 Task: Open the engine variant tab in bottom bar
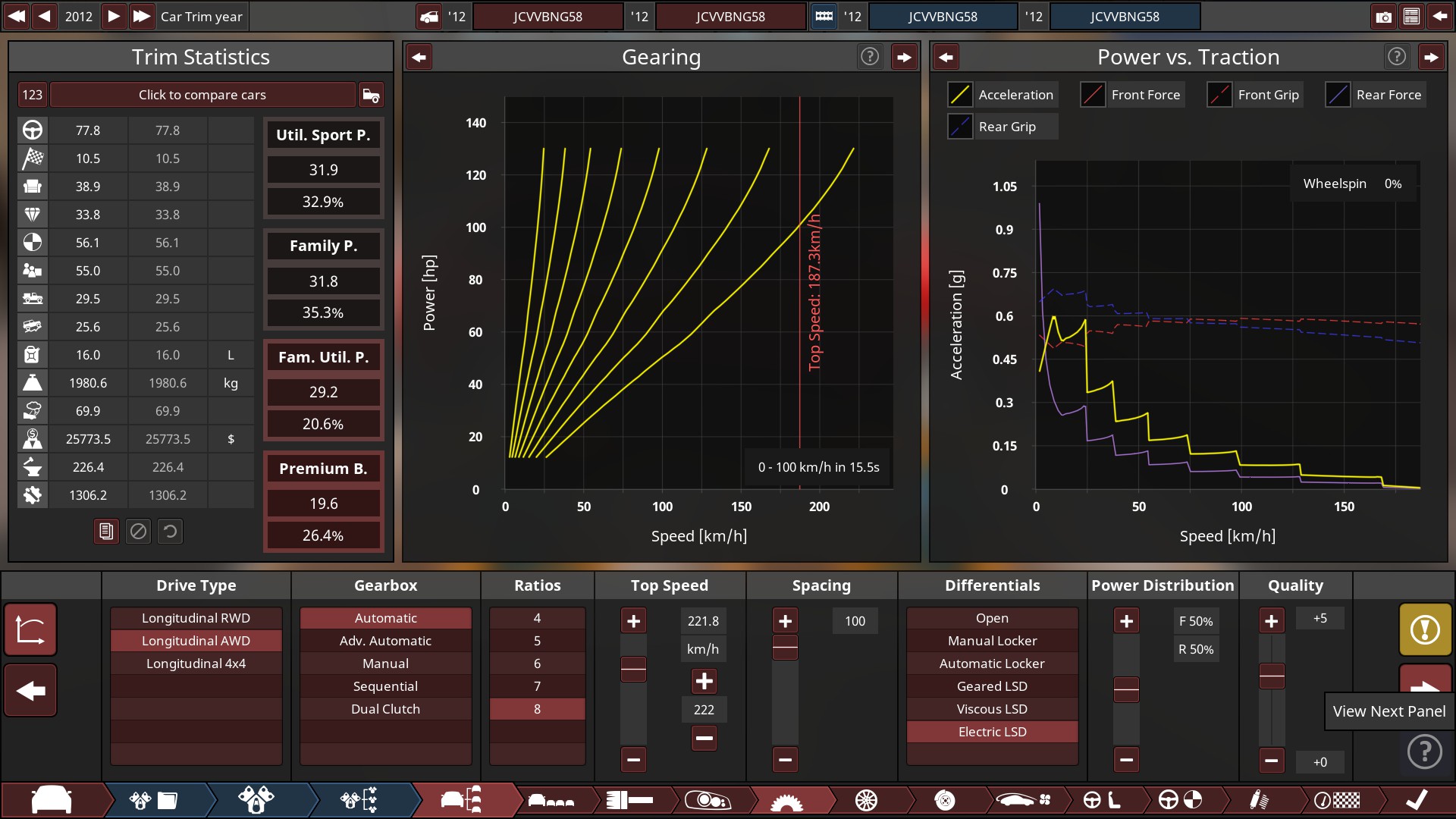(256, 800)
